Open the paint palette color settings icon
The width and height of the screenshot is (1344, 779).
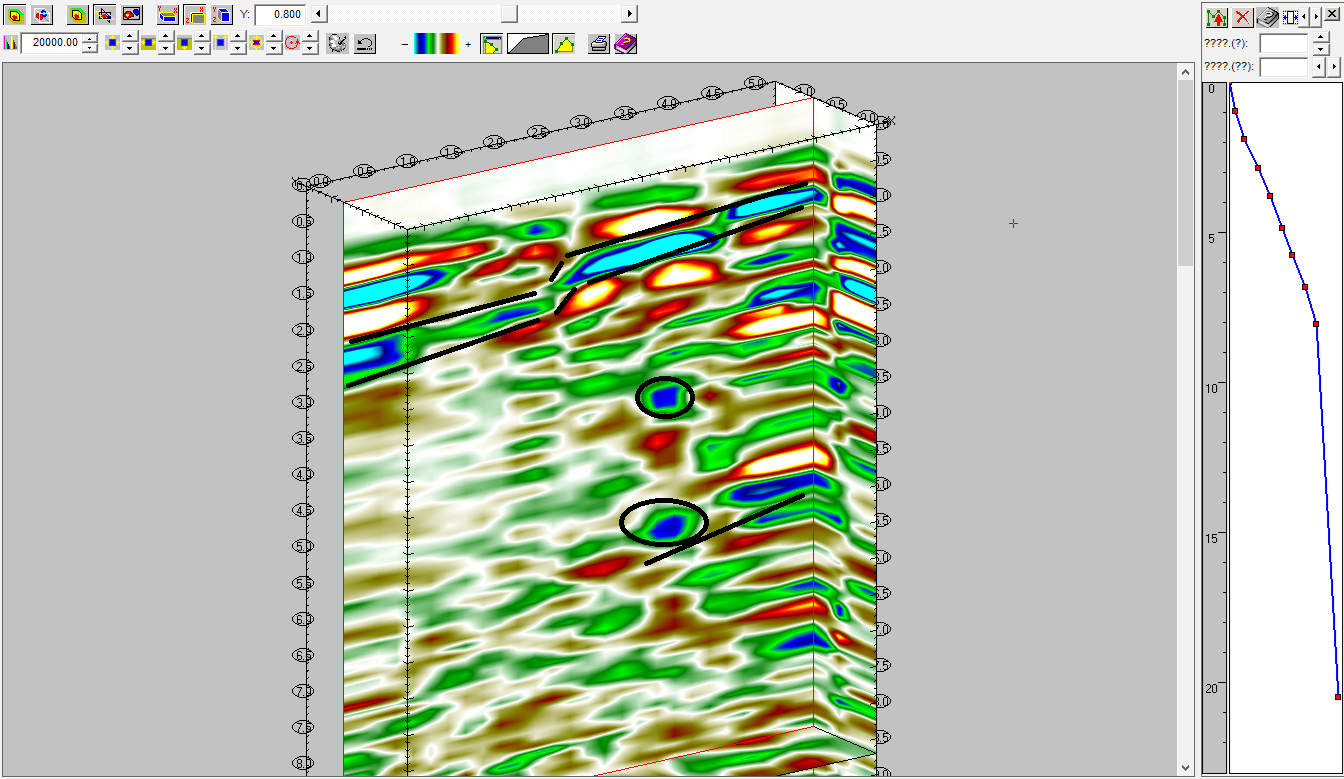337,43
